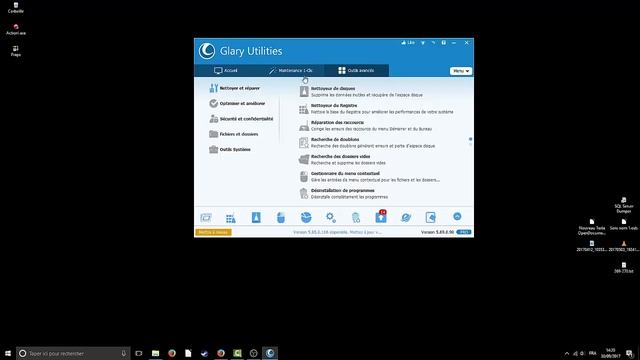
Task: Click planet browser icon in bottom toolbar
Action: coord(406,218)
